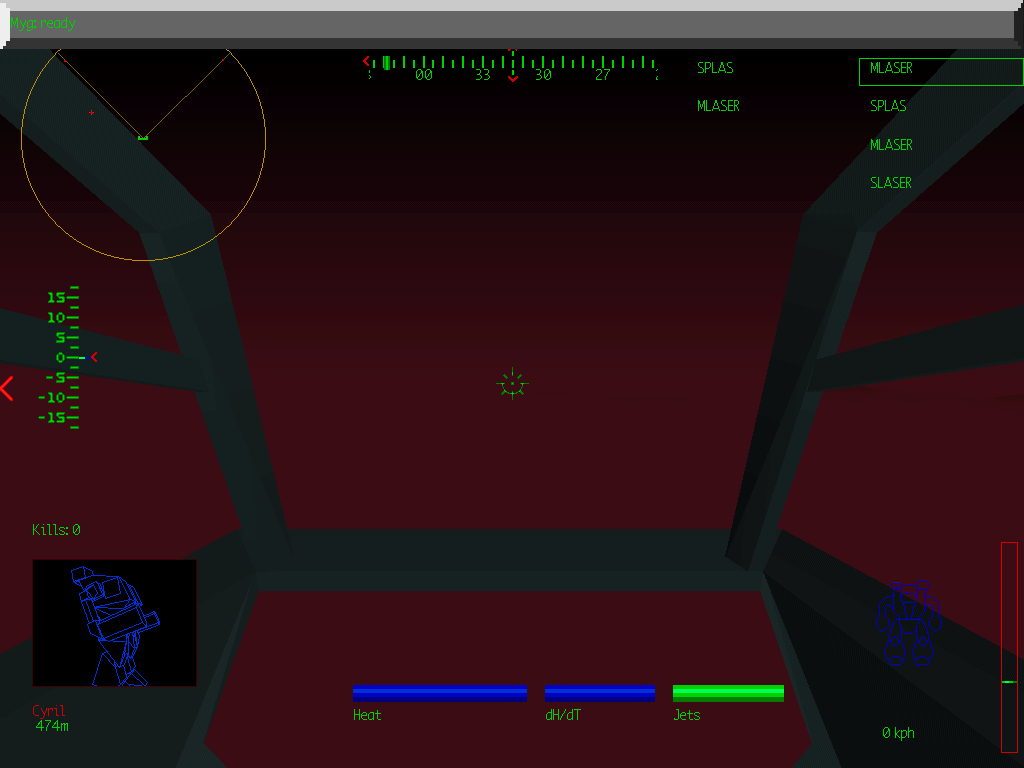Click the large red chevron at screen edge

tap(7, 388)
